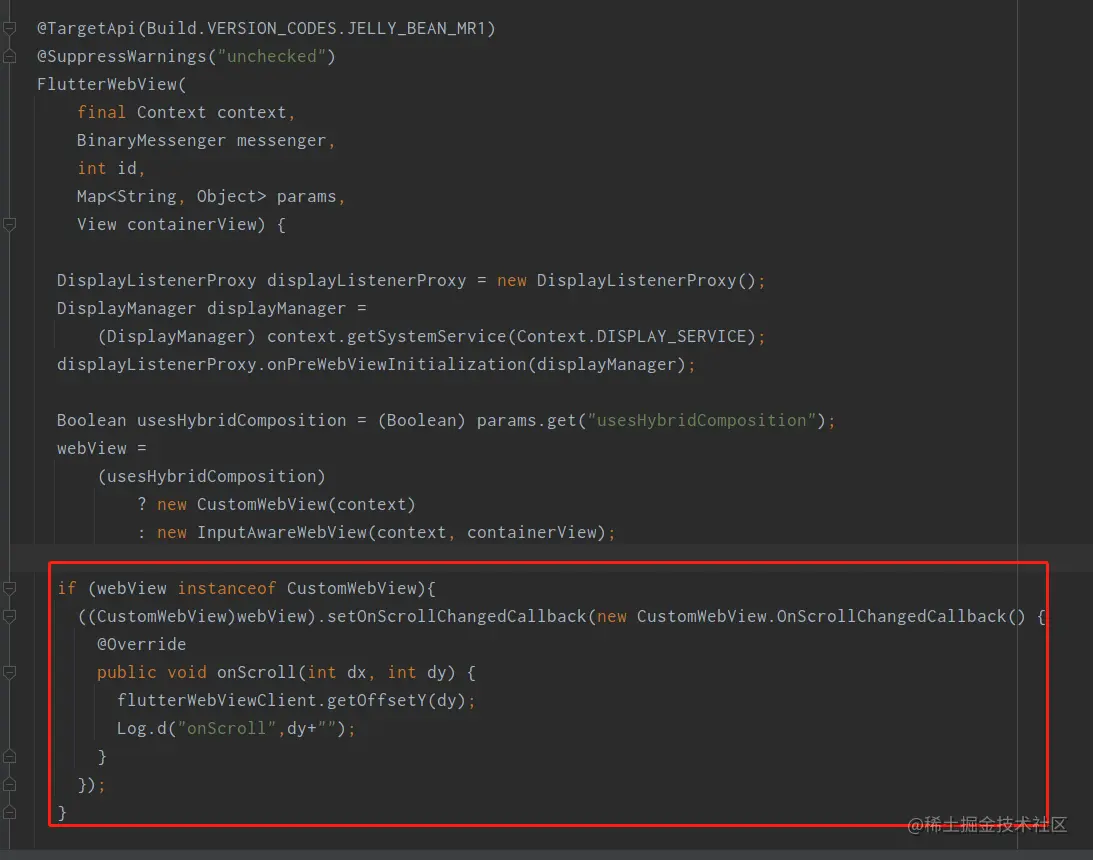Viewport: 1093px width, 860px height.
Task: Click fold end marker beside '});' line
Action: (x=10, y=785)
